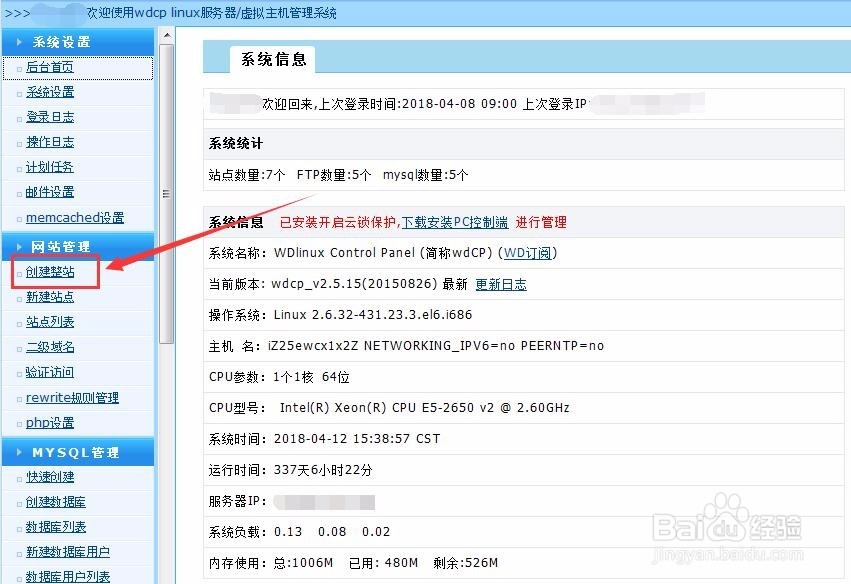
Task: Open the 数据库列表 database list link
Action: click(x=56, y=526)
